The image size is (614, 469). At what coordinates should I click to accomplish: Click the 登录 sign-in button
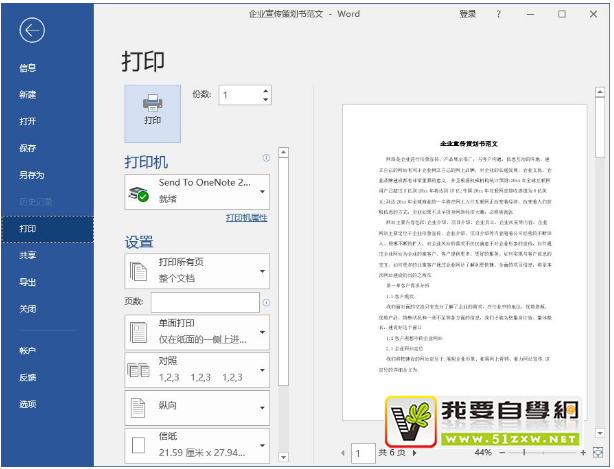pyautogui.click(x=467, y=14)
